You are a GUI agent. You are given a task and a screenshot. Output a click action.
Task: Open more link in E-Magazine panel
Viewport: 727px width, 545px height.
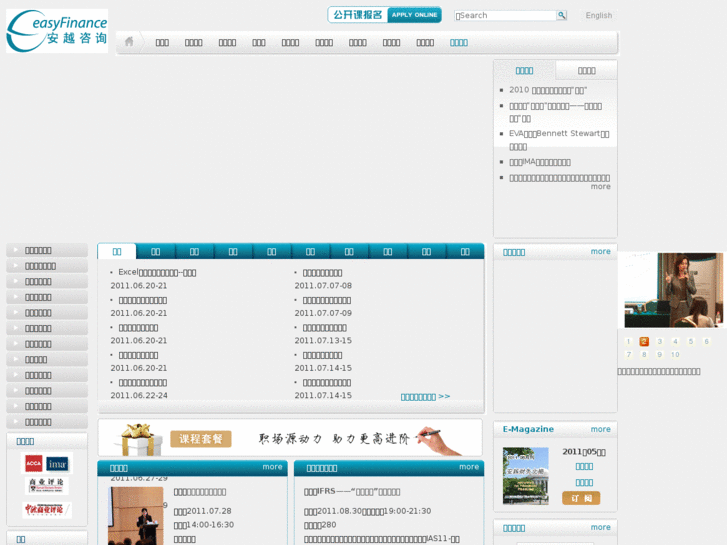click(x=600, y=429)
